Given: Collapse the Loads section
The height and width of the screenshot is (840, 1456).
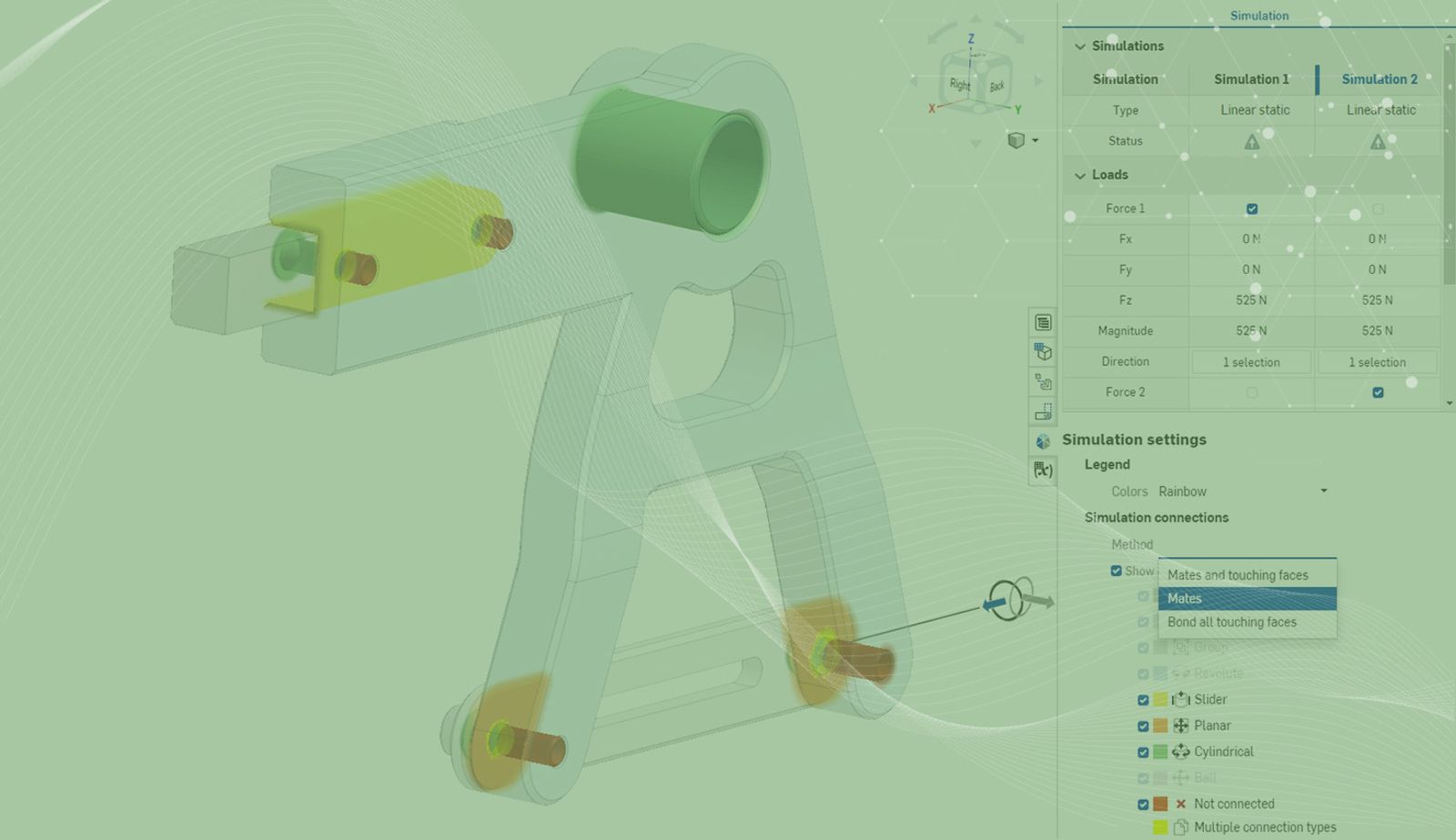Looking at the screenshot, I should [x=1080, y=176].
